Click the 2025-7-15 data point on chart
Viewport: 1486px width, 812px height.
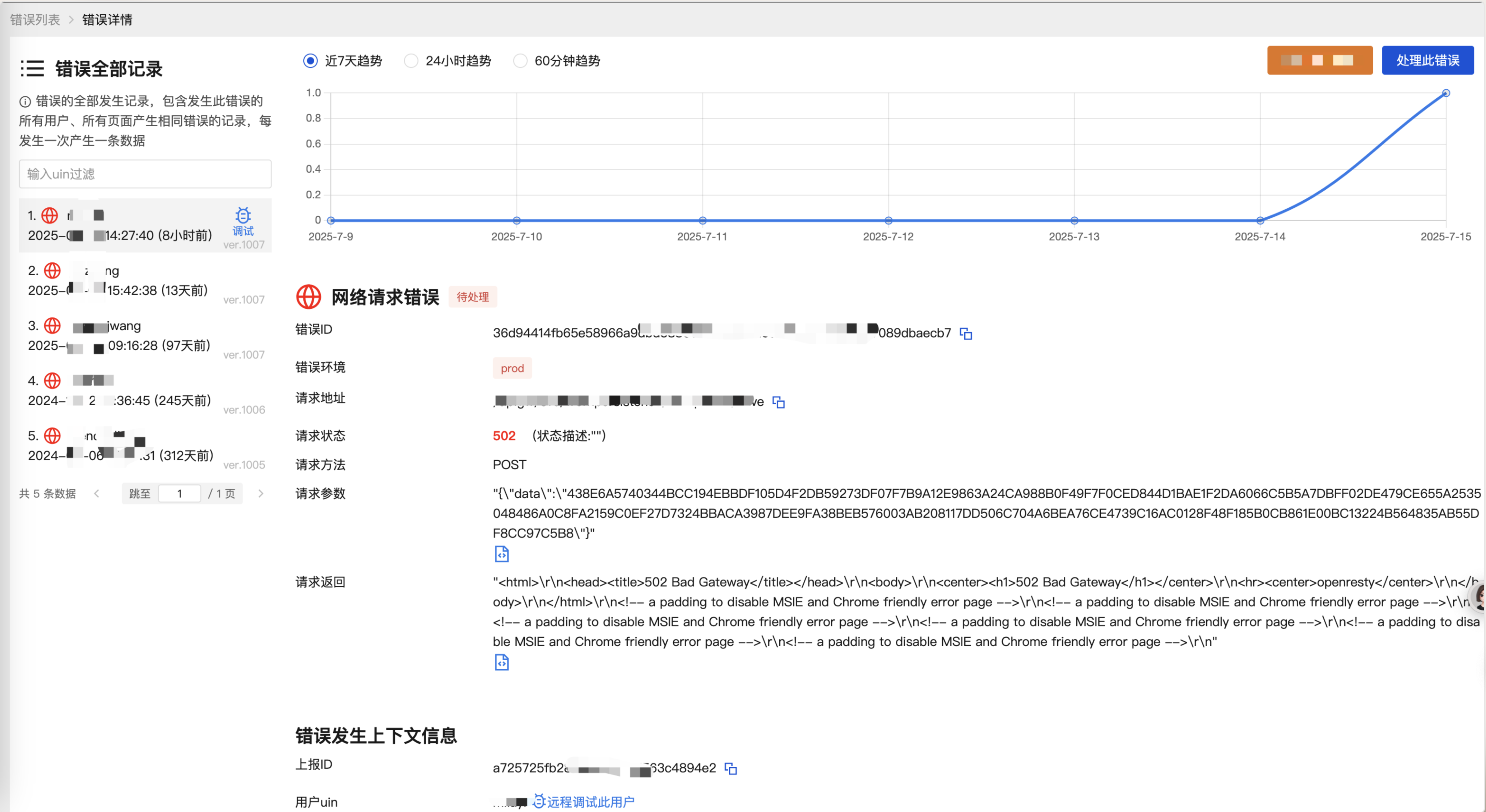1446,93
